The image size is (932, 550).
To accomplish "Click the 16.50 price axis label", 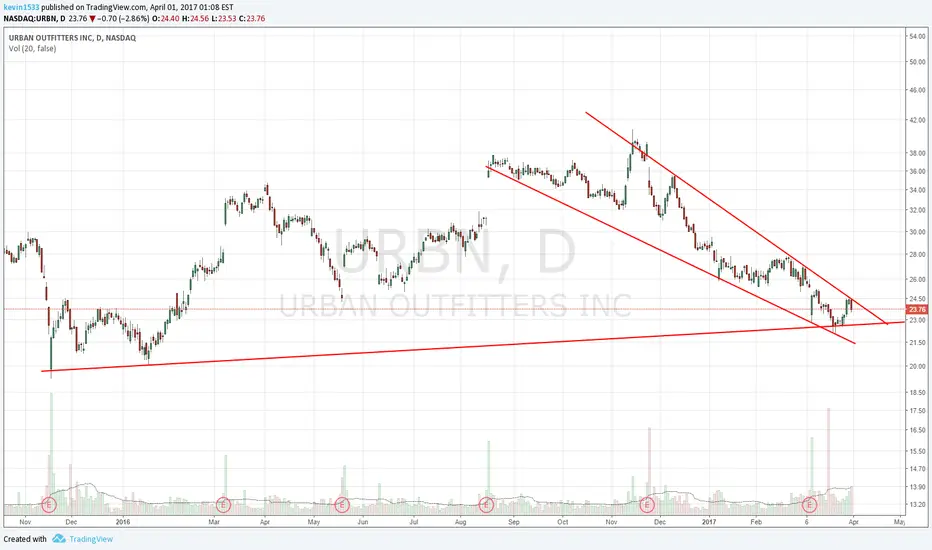I will point(917,430).
